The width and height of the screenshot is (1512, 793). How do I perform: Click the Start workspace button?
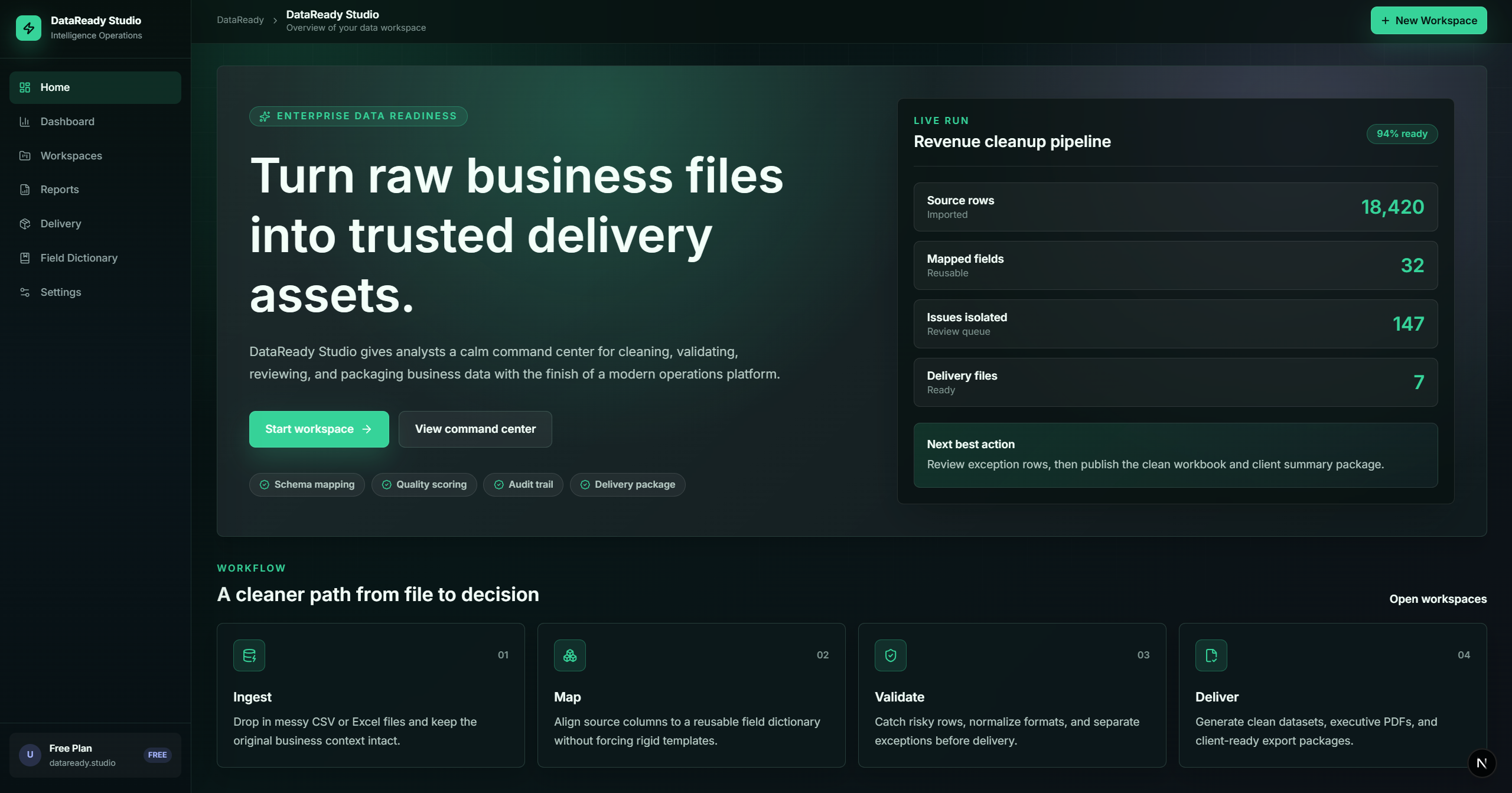coord(319,429)
